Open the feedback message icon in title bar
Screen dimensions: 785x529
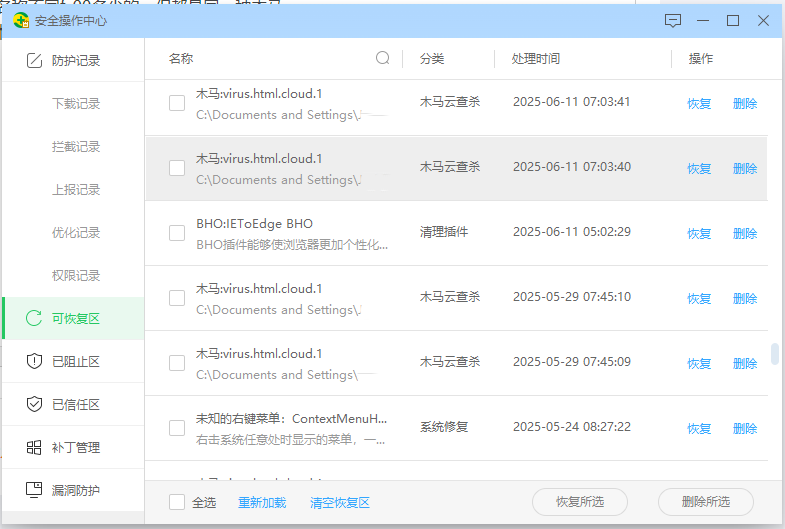(673, 20)
